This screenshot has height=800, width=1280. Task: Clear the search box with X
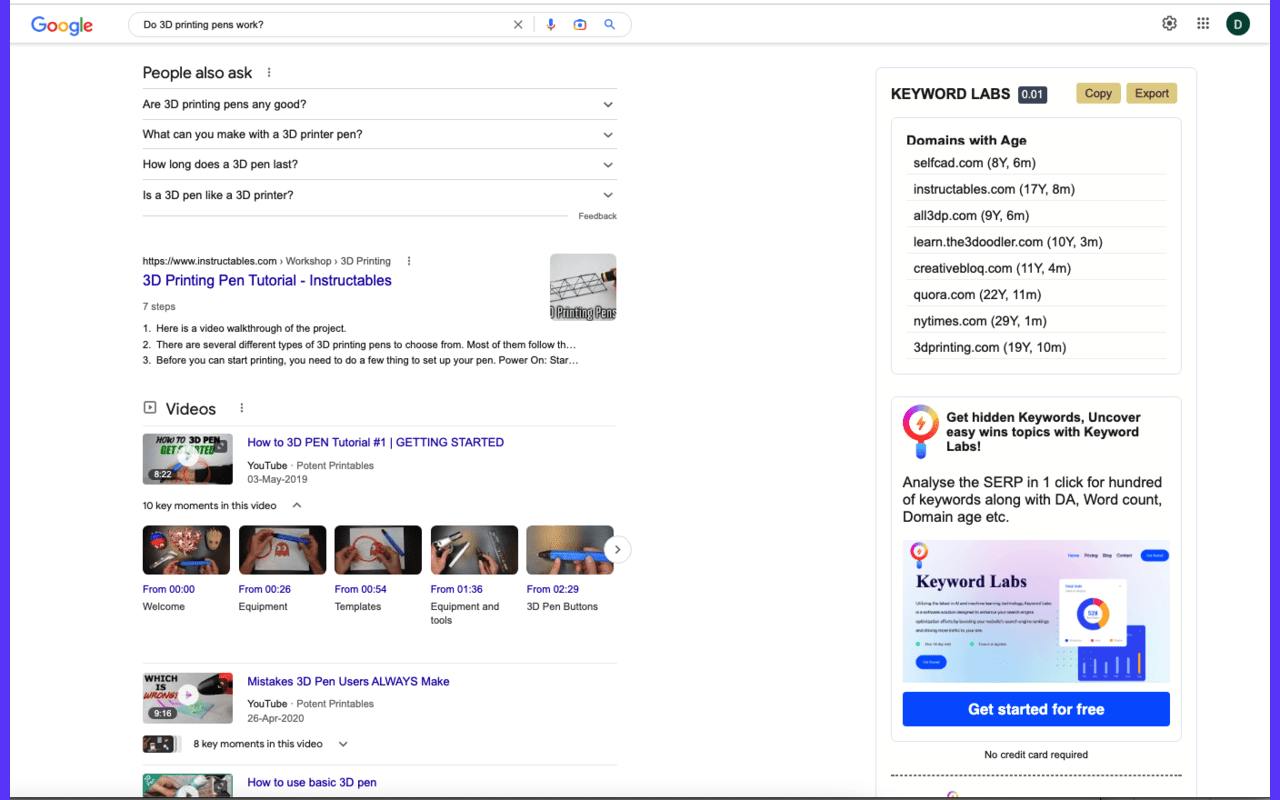(x=518, y=25)
